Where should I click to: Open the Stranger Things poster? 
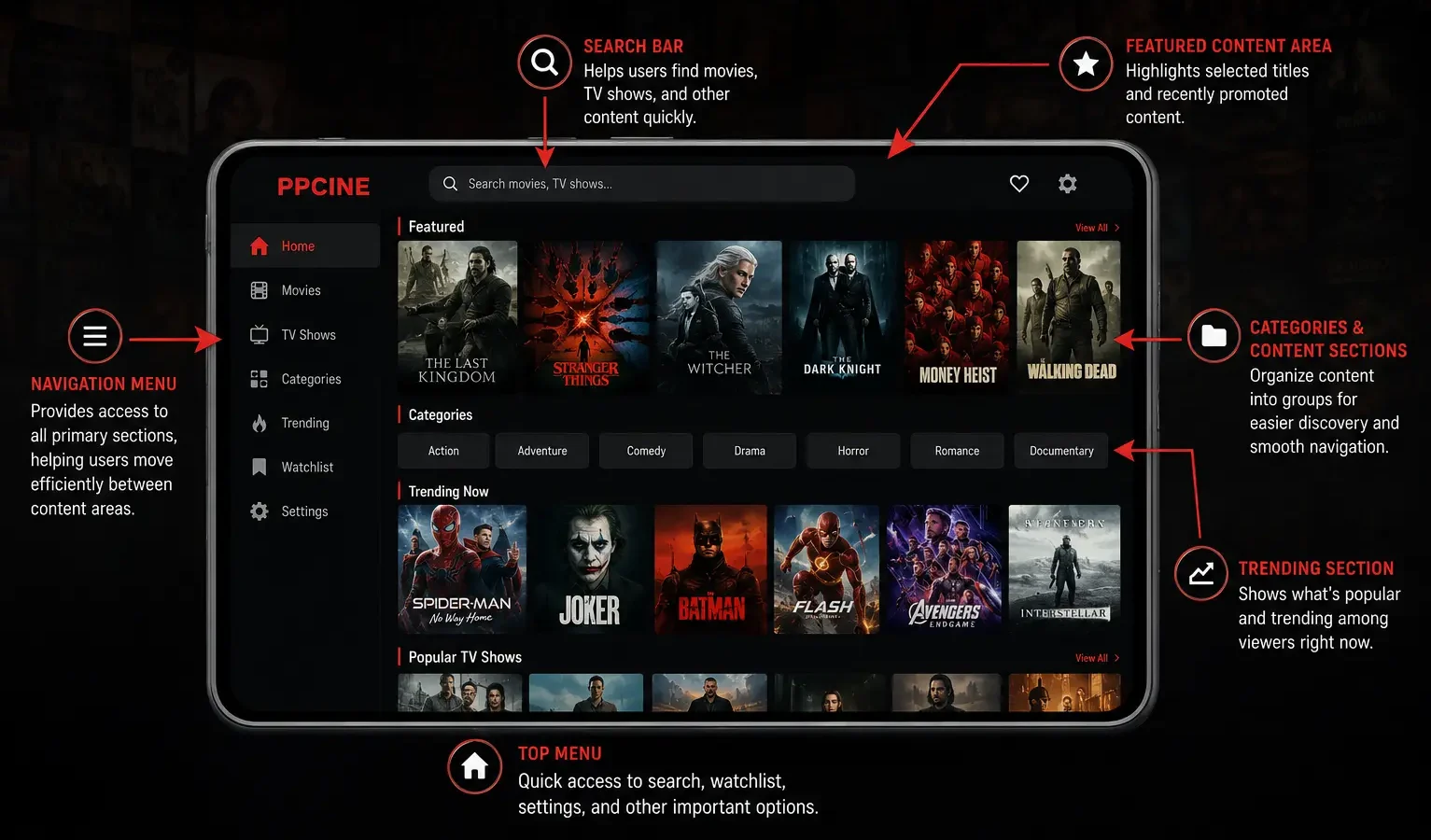point(586,317)
